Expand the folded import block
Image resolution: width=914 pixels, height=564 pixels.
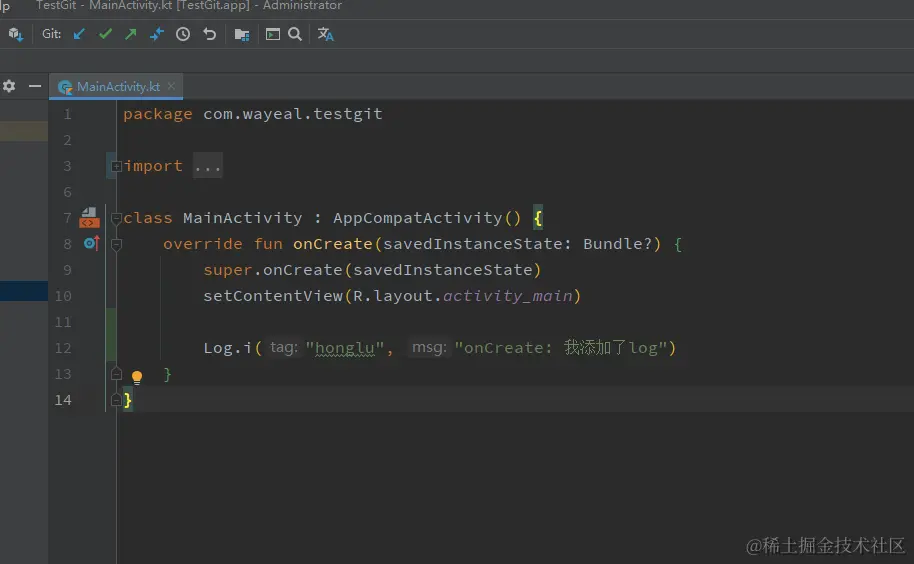click(116, 167)
